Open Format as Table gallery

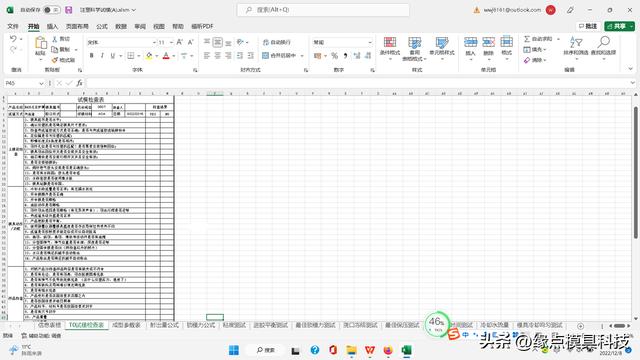click(x=414, y=48)
